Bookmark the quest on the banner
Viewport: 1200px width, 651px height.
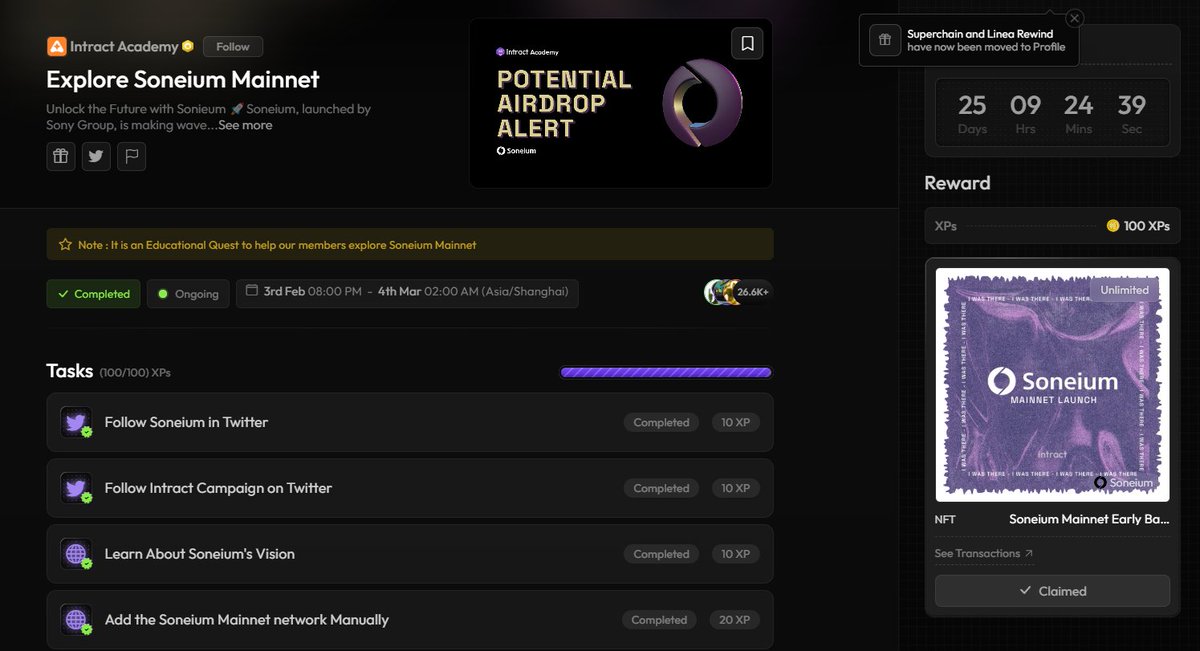click(747, 43)
